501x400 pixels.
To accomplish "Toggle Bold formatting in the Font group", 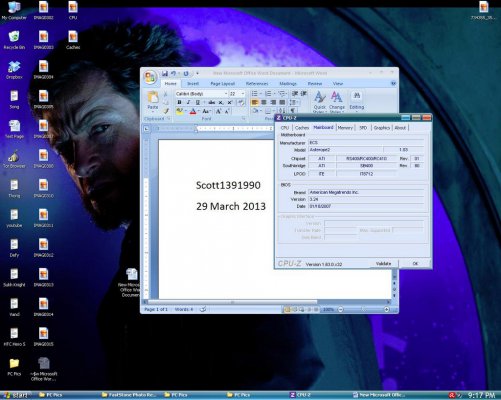I will (179, 102).
